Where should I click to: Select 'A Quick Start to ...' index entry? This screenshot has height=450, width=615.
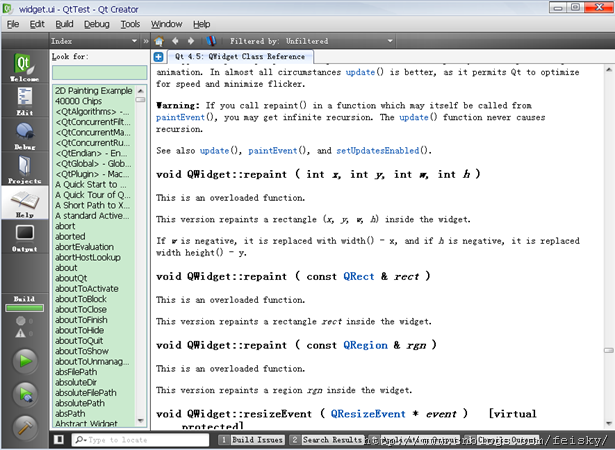[94, 184]
